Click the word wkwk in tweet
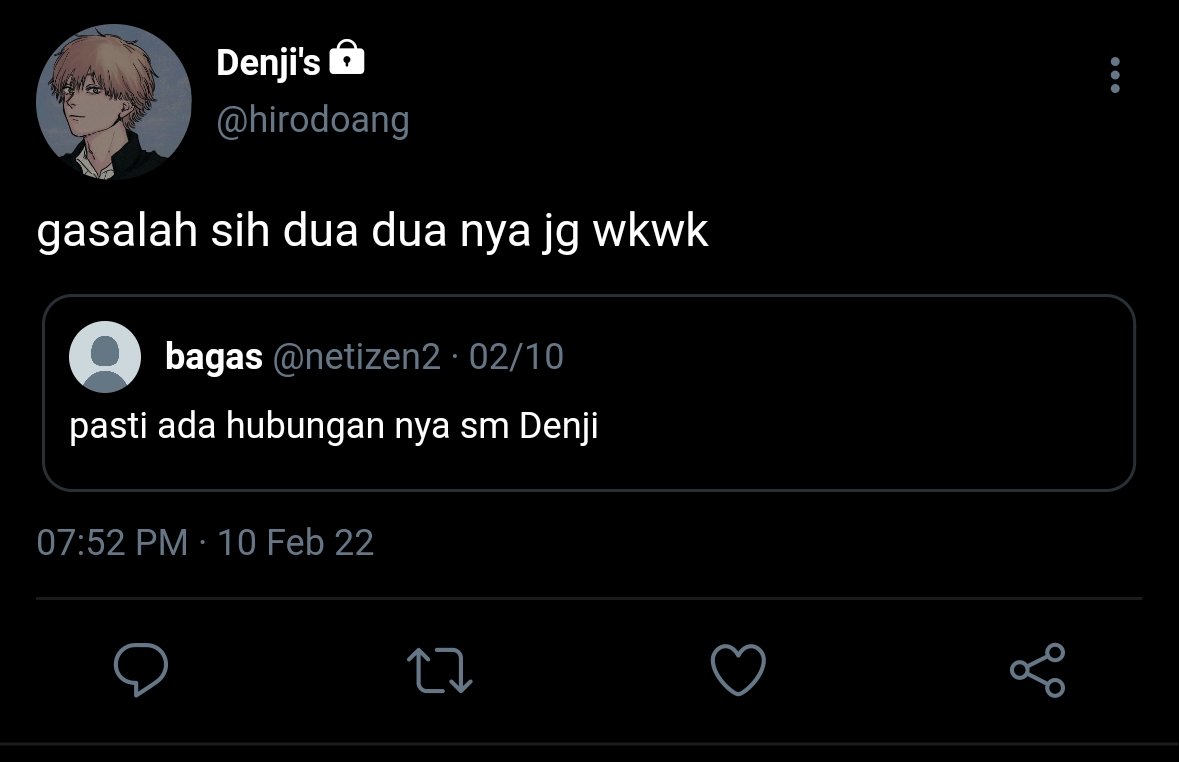 click(650, 230)
